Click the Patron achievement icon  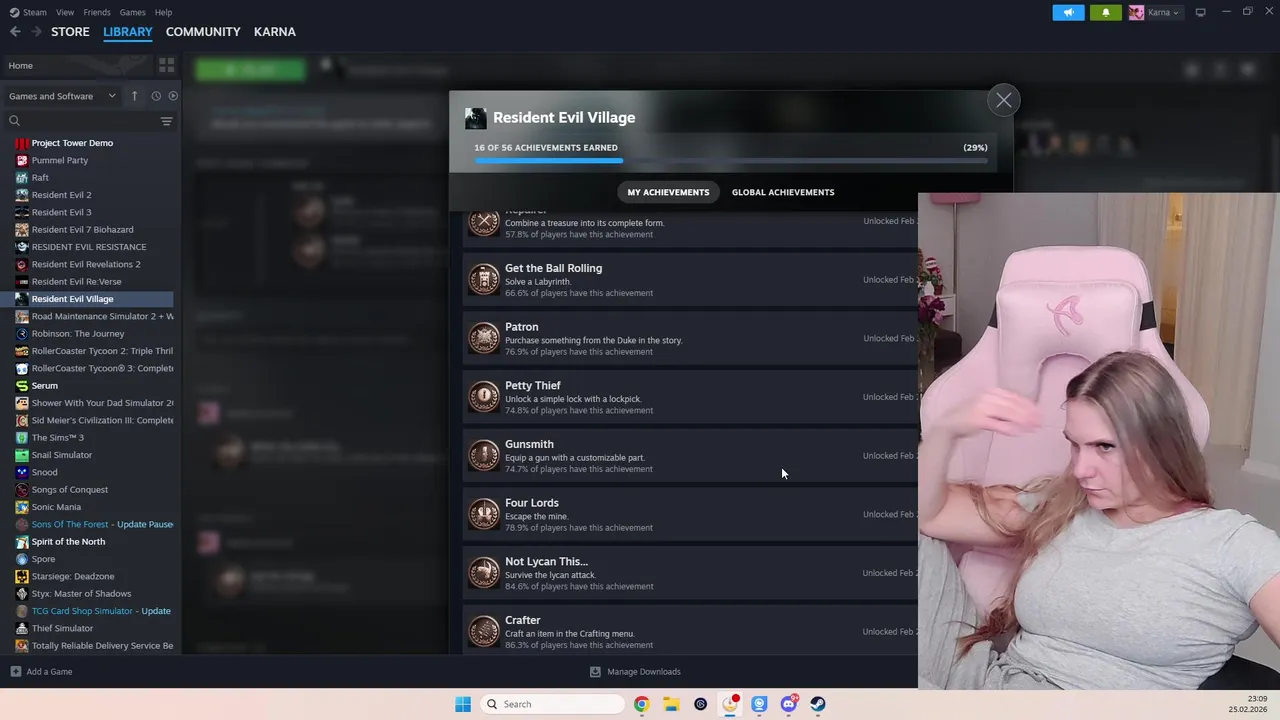pyautogui.click(x=484, y=338)
